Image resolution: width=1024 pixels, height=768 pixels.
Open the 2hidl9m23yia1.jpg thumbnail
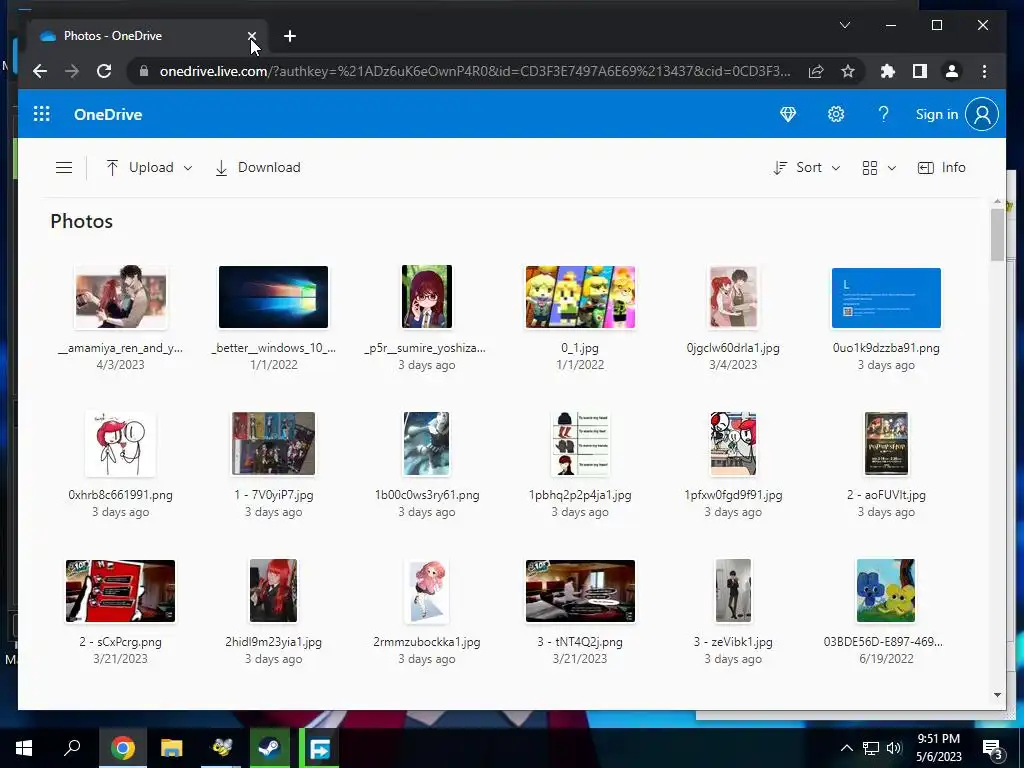coord(274,591)
